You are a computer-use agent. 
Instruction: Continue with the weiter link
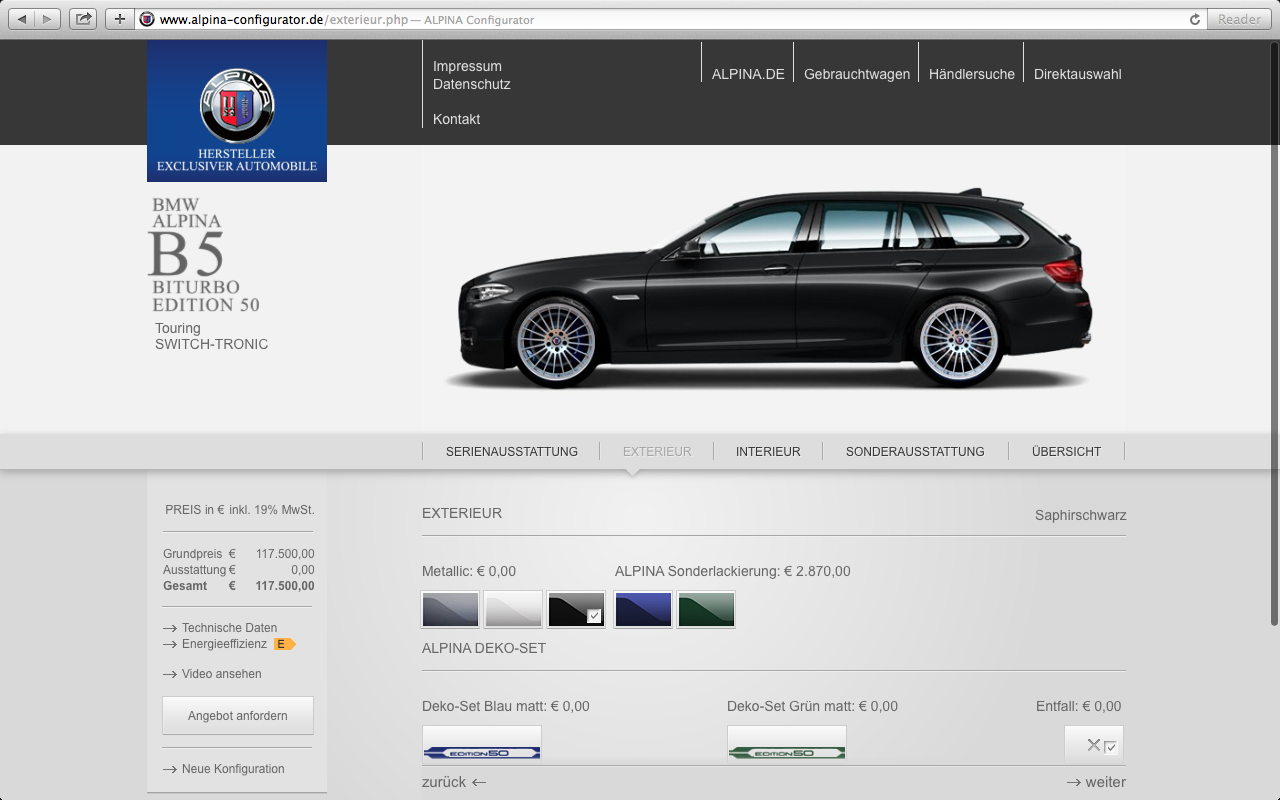tap(1096, 782)
